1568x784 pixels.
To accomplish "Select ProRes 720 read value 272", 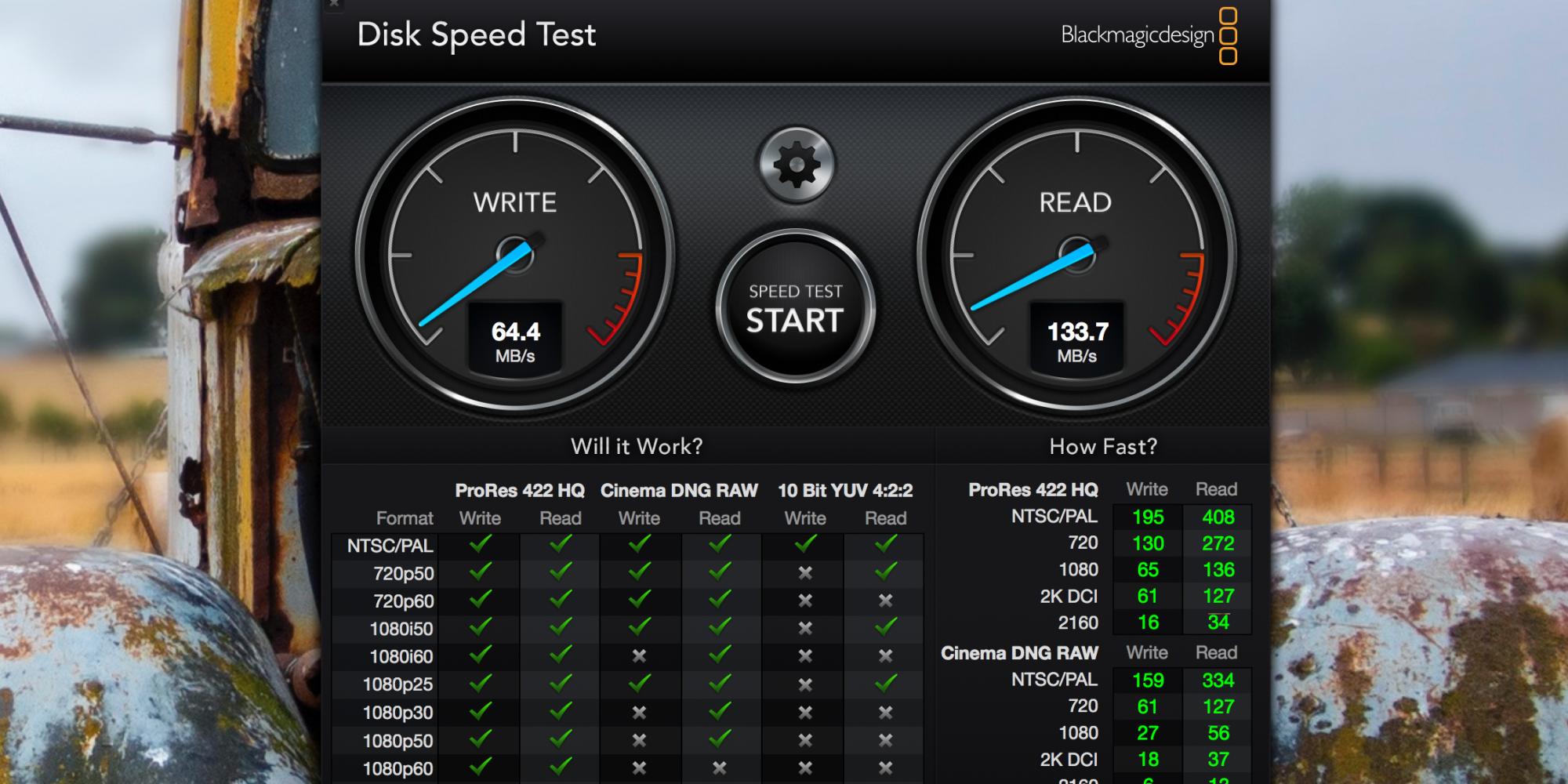I will click(x=1218, y=543).
